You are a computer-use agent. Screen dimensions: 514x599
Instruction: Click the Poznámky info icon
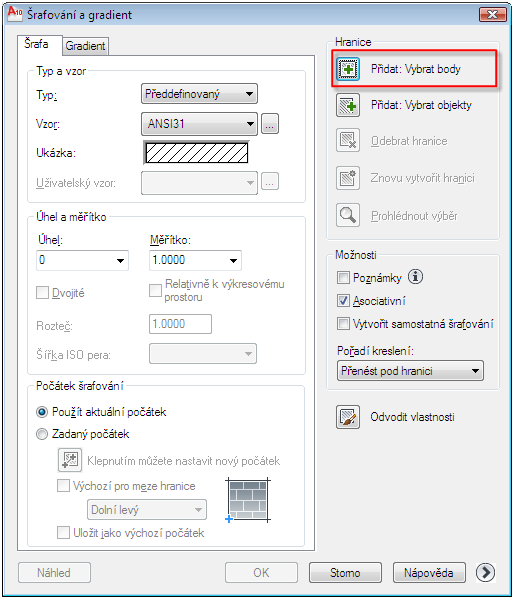415,277
